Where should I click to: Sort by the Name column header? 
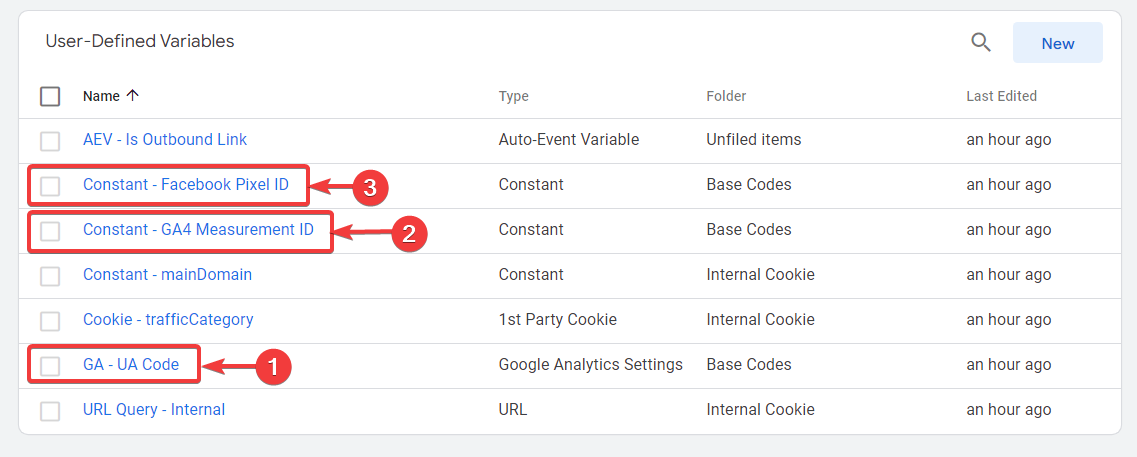click(101, 96)
